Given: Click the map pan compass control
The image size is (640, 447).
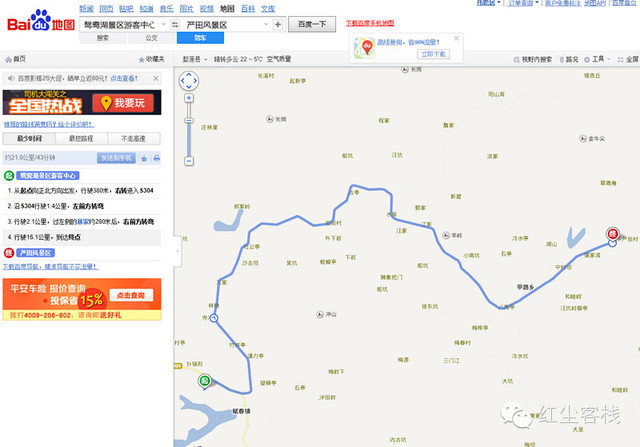Looking at the screenshot, I should pyautogui.click(x=189, y=81).
